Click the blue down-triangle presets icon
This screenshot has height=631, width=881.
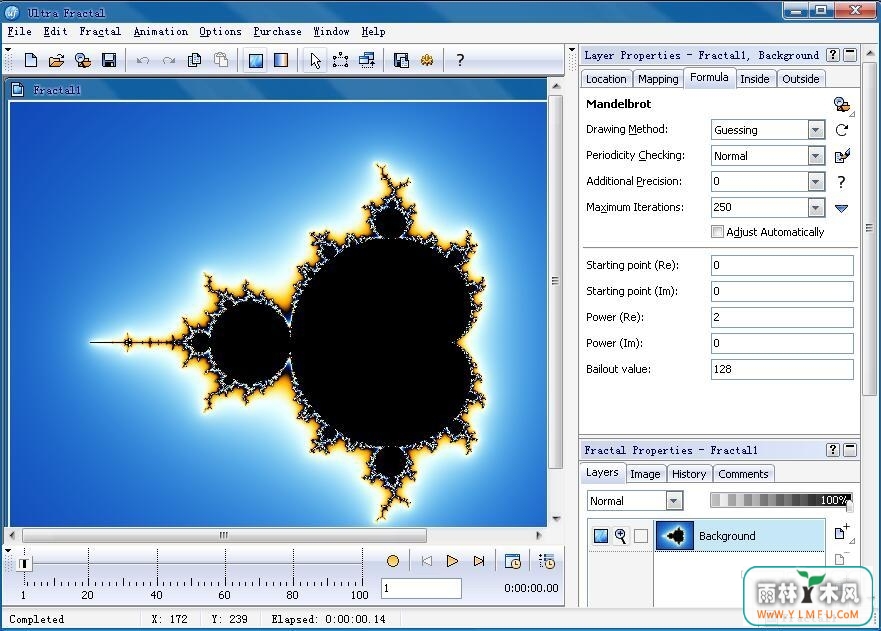(841, 208)
